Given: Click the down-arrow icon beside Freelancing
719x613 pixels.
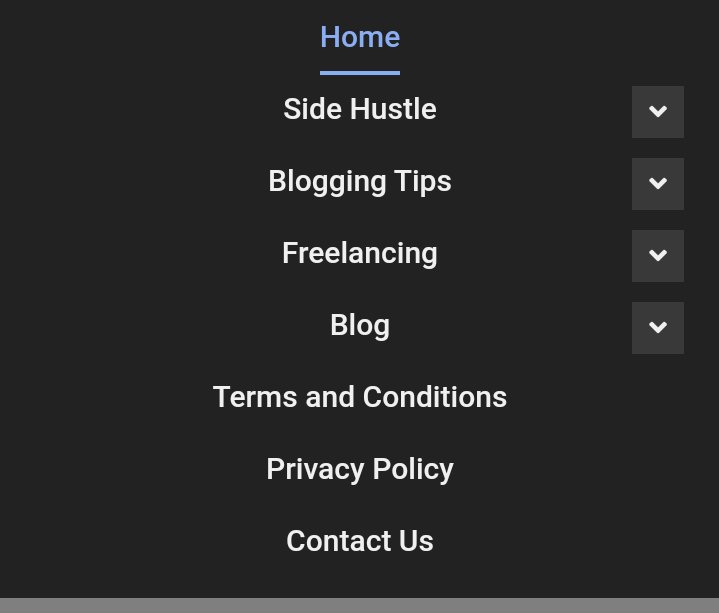Looking at the screenshot, I should (x=657, y=255).
